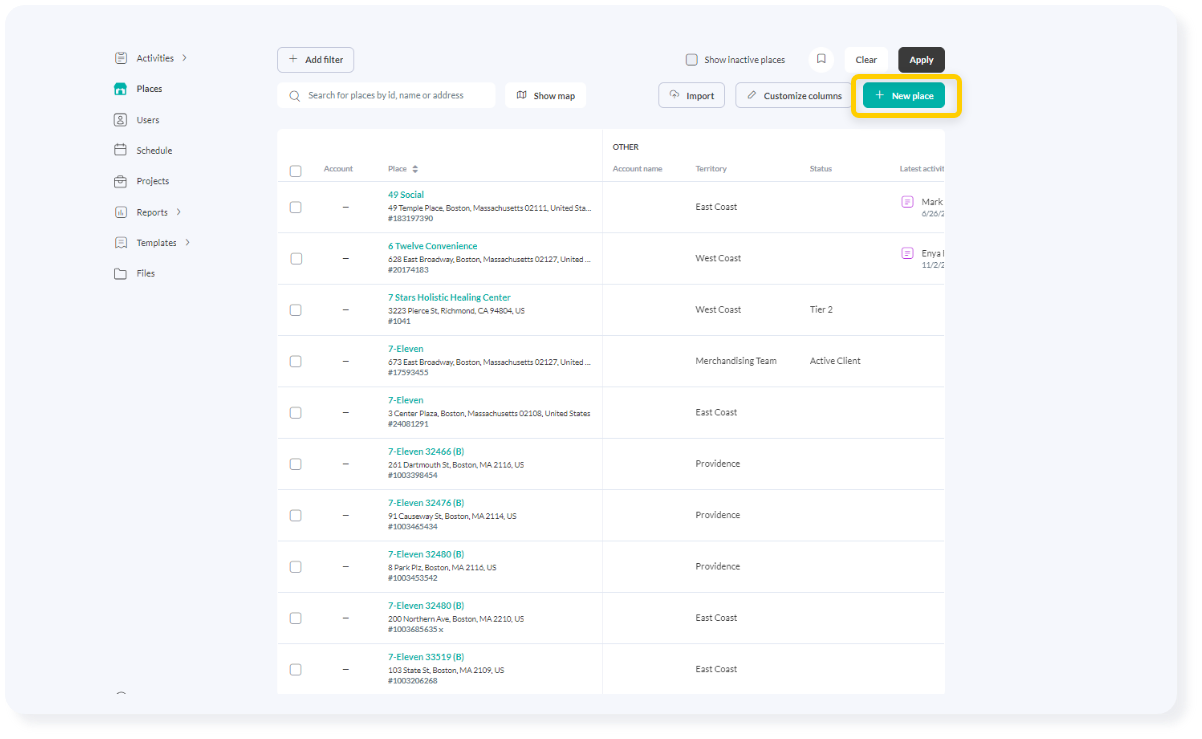Image resolution: width=1202 pixels, height=739 pixels.
Task: Click the Reports chart icon
Action: pyautogui.click(x=121, y=213)
